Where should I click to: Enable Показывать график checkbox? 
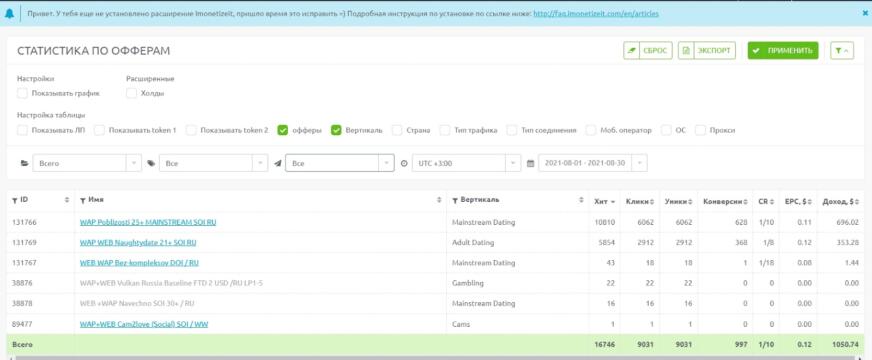coord(22,93)
